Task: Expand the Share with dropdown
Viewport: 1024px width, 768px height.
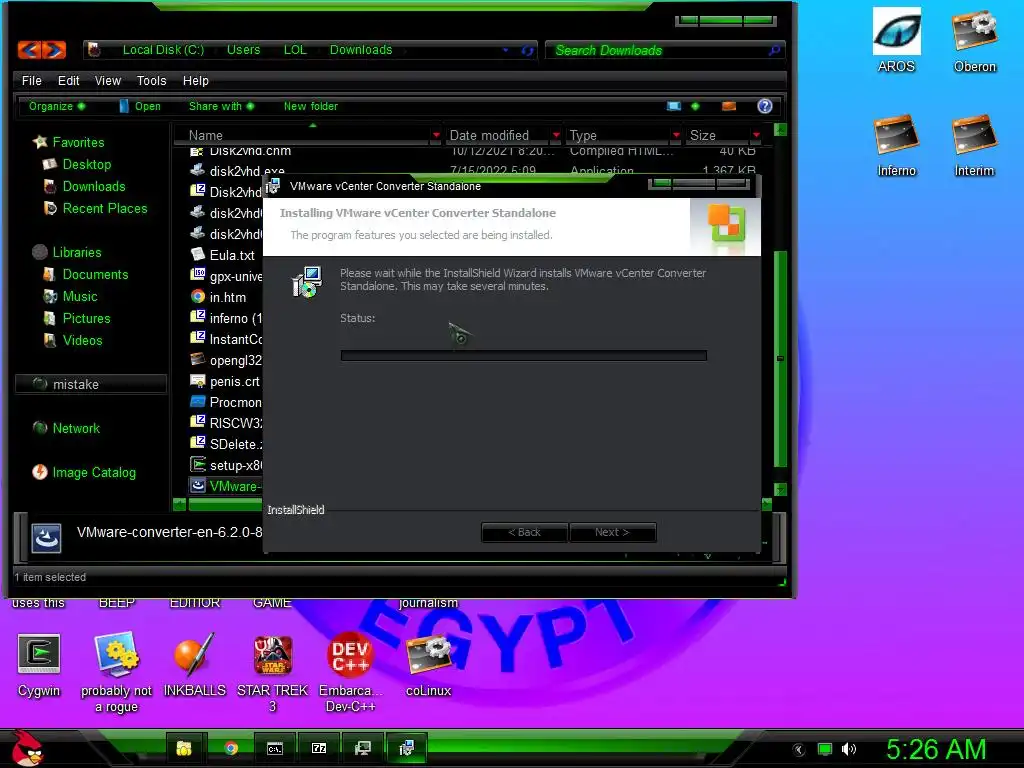Action: pyautogui.click(x=221, y=106)
